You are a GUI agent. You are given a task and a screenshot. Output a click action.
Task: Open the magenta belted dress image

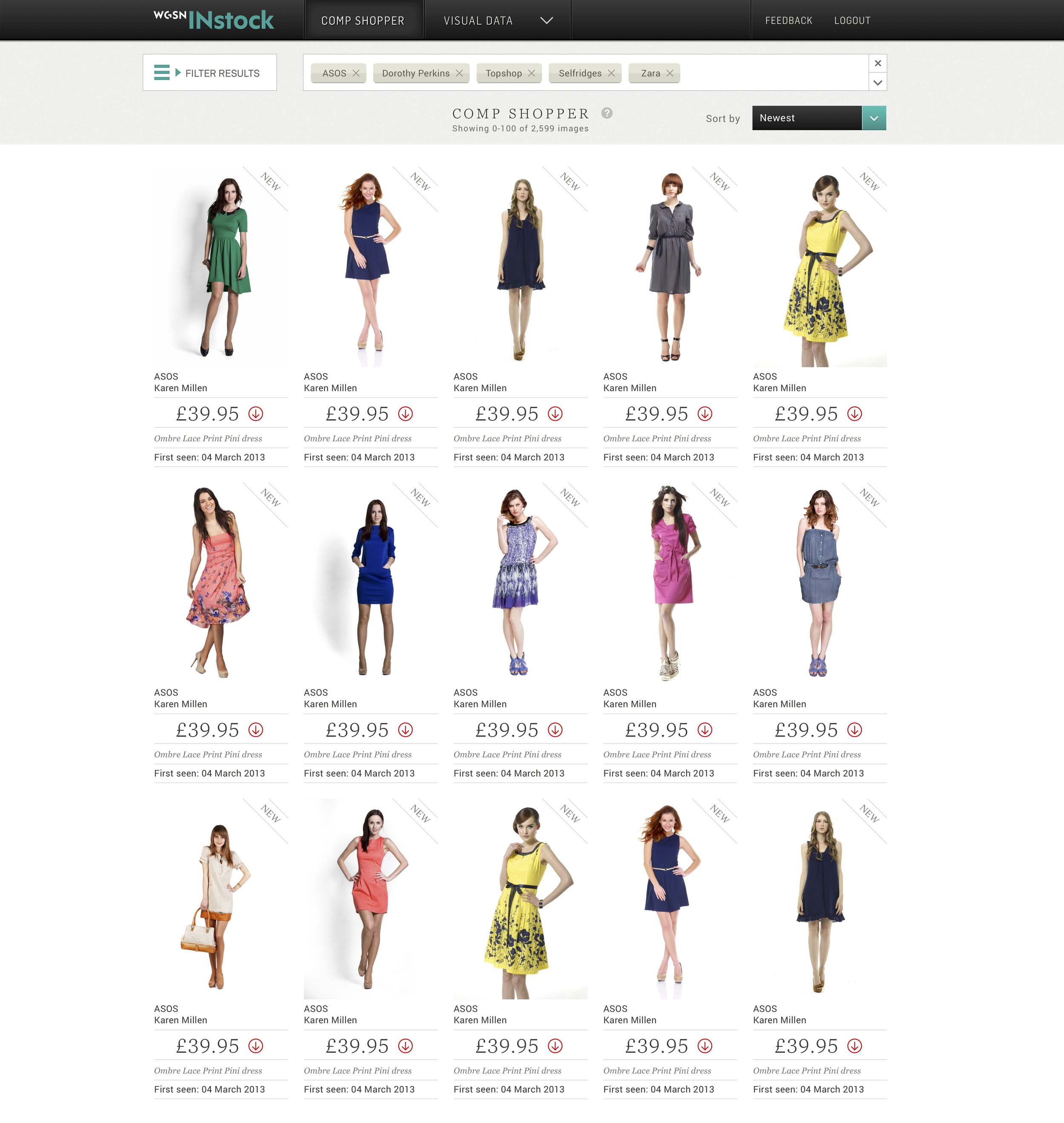(x=670, y=583)
